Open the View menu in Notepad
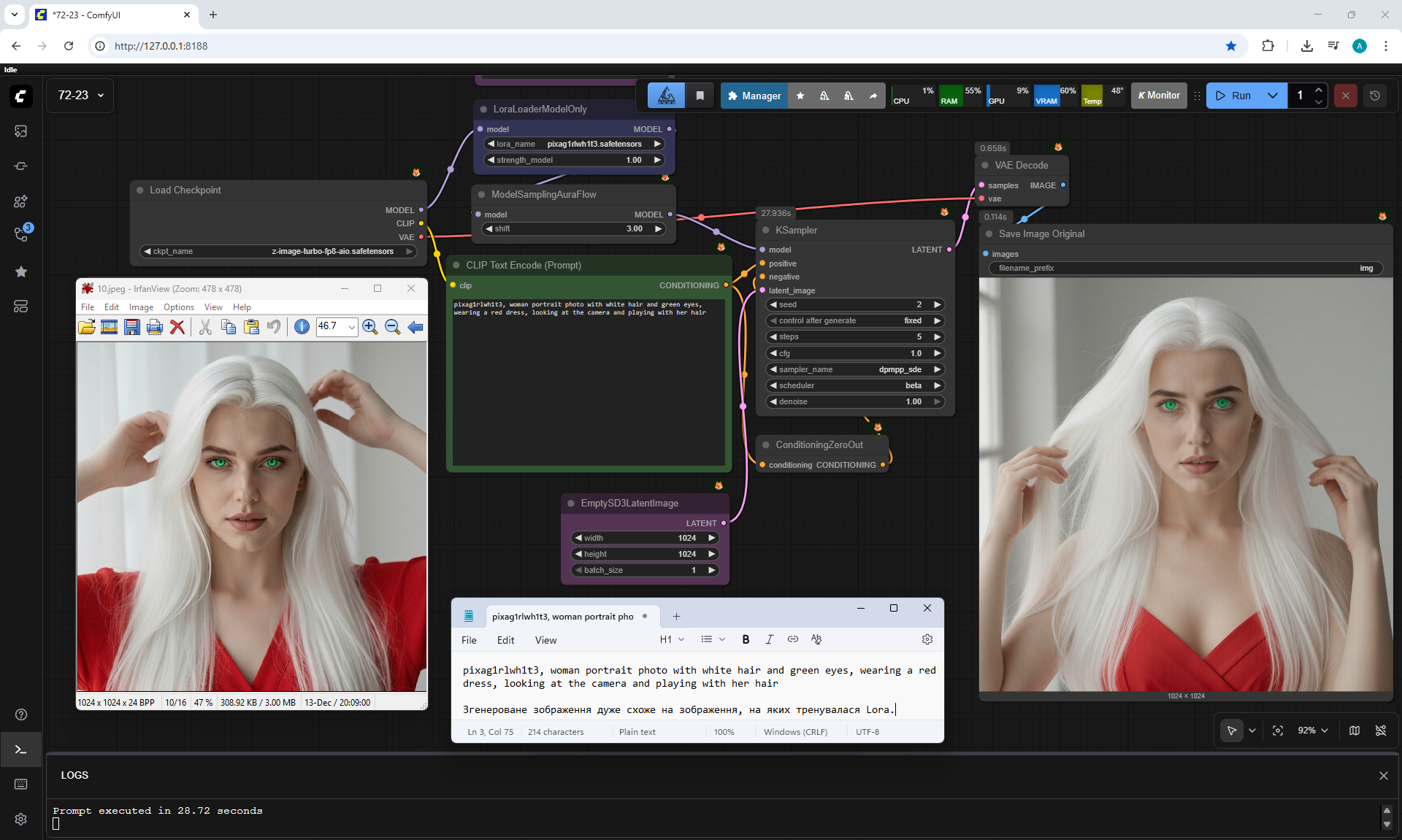The width and height of the screenshot is (1402, 840). point(545,640)
